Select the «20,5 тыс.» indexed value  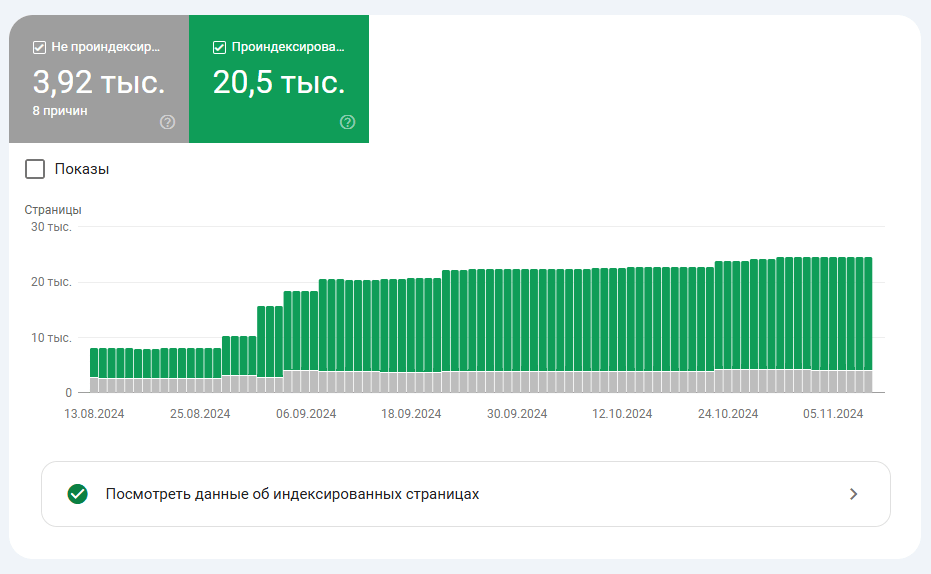tap(278, 82)
